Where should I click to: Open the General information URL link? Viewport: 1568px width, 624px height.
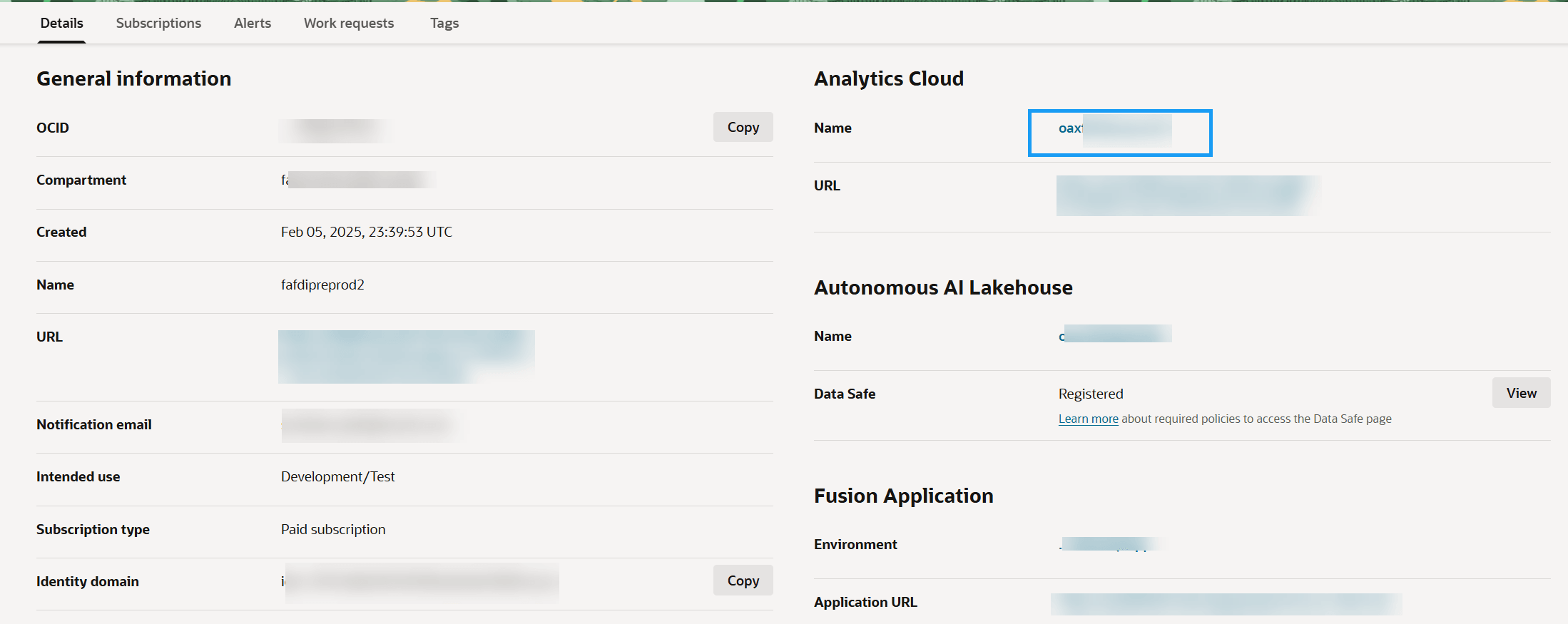[x=407, y=357]
